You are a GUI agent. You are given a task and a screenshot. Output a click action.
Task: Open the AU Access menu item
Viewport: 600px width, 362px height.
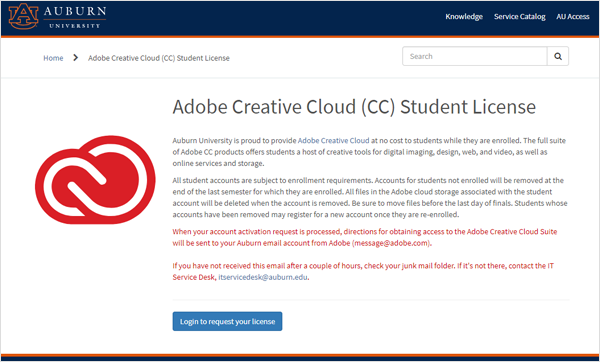(x=572, y=16)
